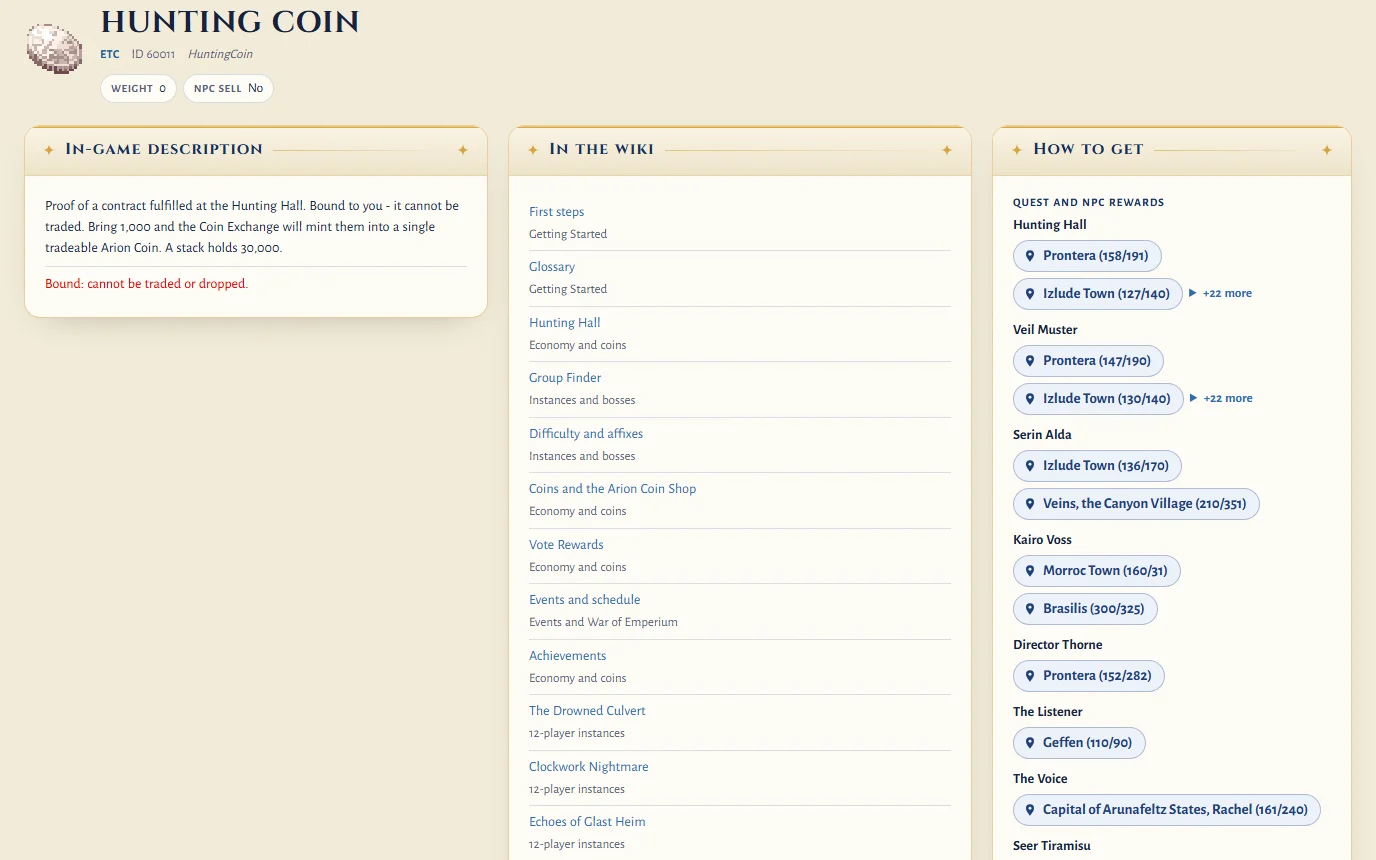Screen dimensions: 1376x860
Task: Open The Drowned Culvert instance page
Action: (x=588, y=711)
